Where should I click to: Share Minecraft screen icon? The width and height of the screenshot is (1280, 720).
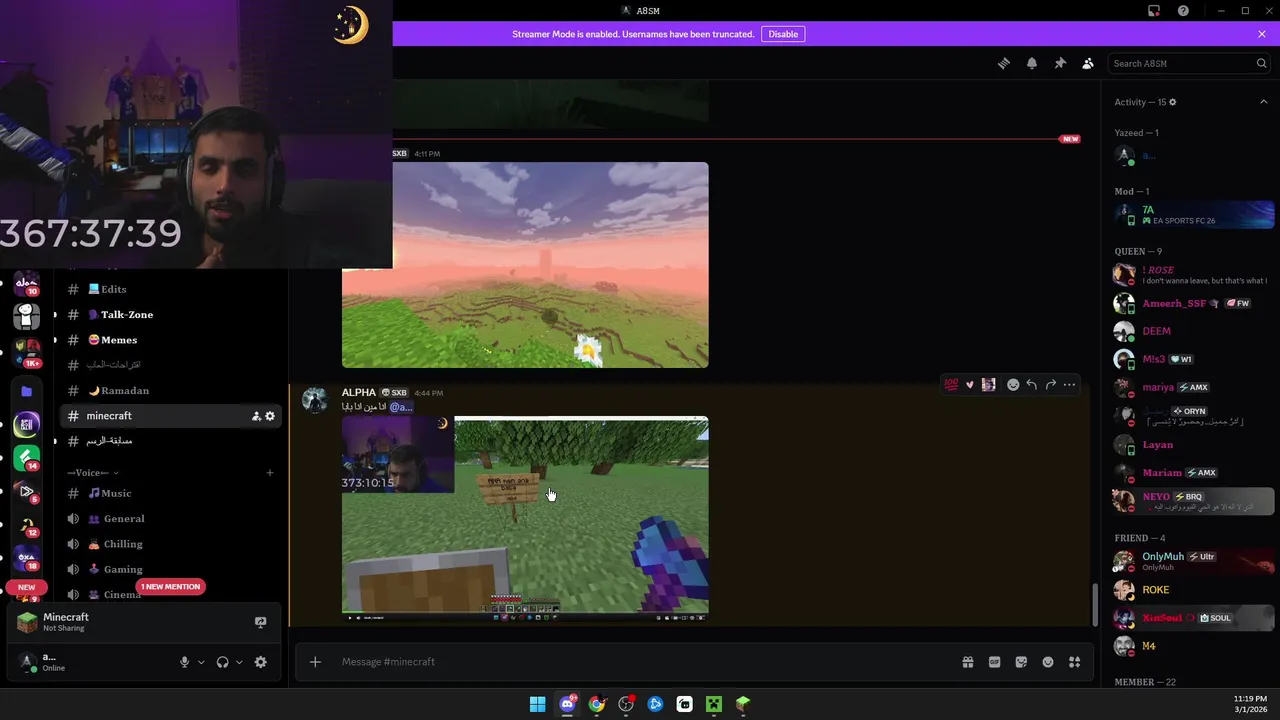pyautogui.click(x=261, y=622)
